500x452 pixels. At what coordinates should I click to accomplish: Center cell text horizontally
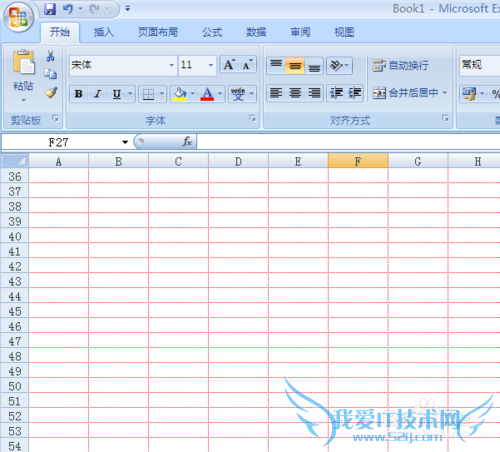point(295,93)
